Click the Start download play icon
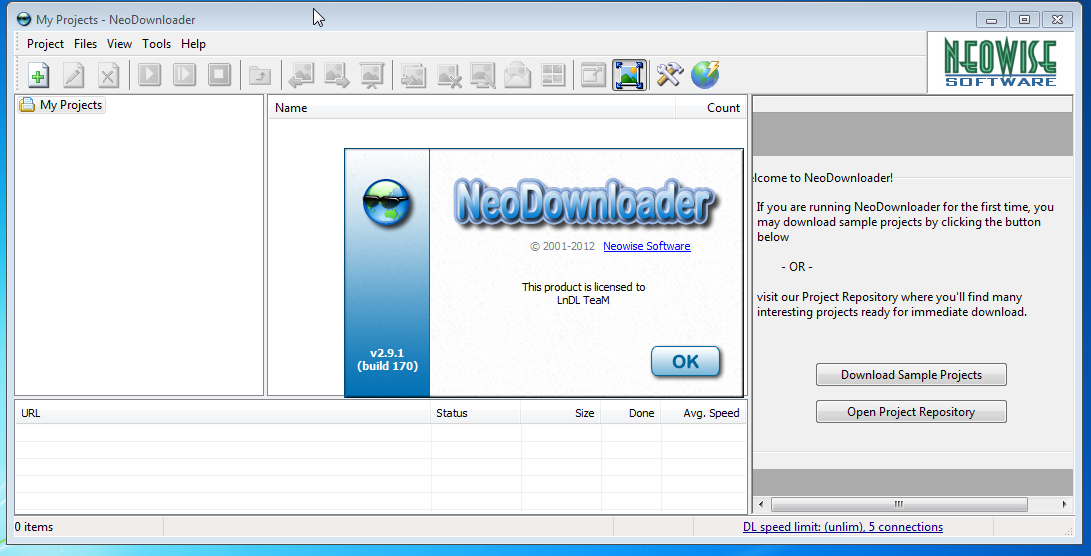Screen dimensions: 1091x556 tap(150, 74)
